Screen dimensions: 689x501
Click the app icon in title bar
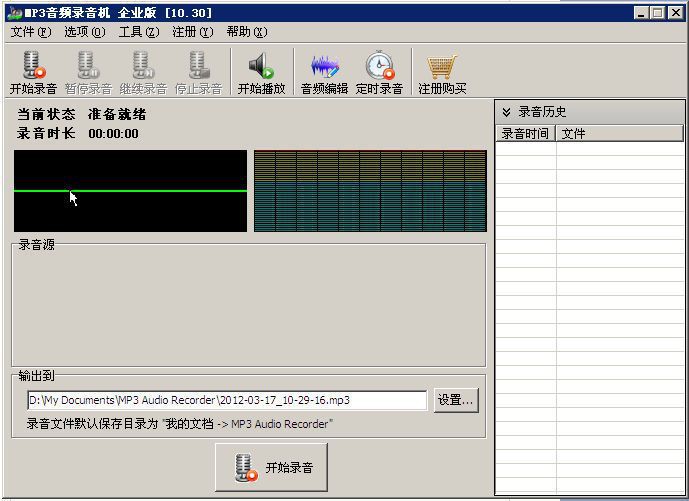point(15,13)
